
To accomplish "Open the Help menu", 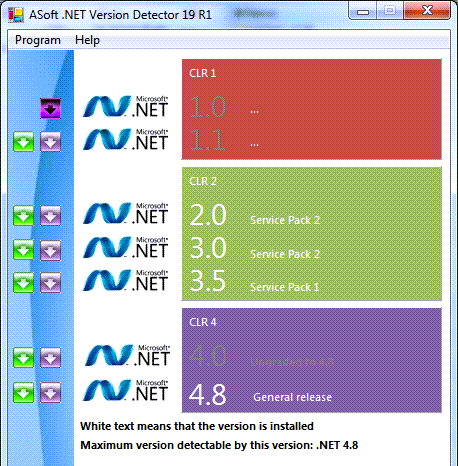I will 87,40.
